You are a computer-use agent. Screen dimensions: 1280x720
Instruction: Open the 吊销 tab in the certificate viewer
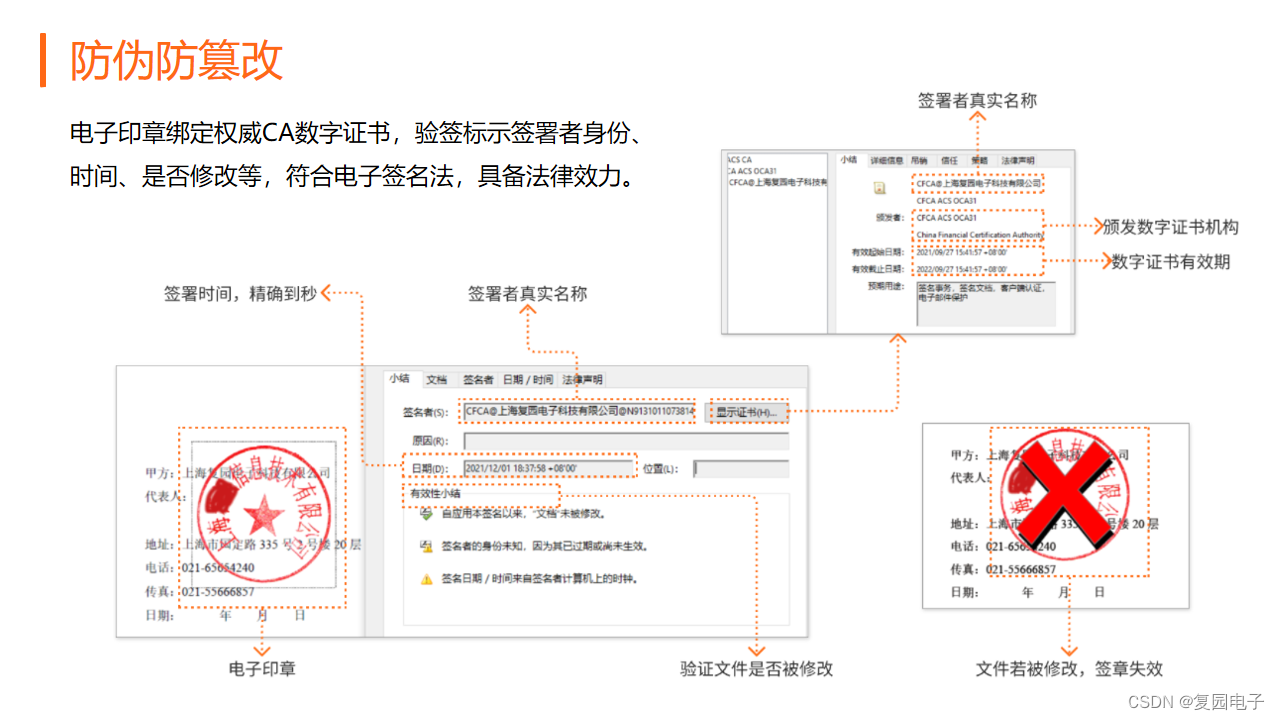click(x=918, y=160)
